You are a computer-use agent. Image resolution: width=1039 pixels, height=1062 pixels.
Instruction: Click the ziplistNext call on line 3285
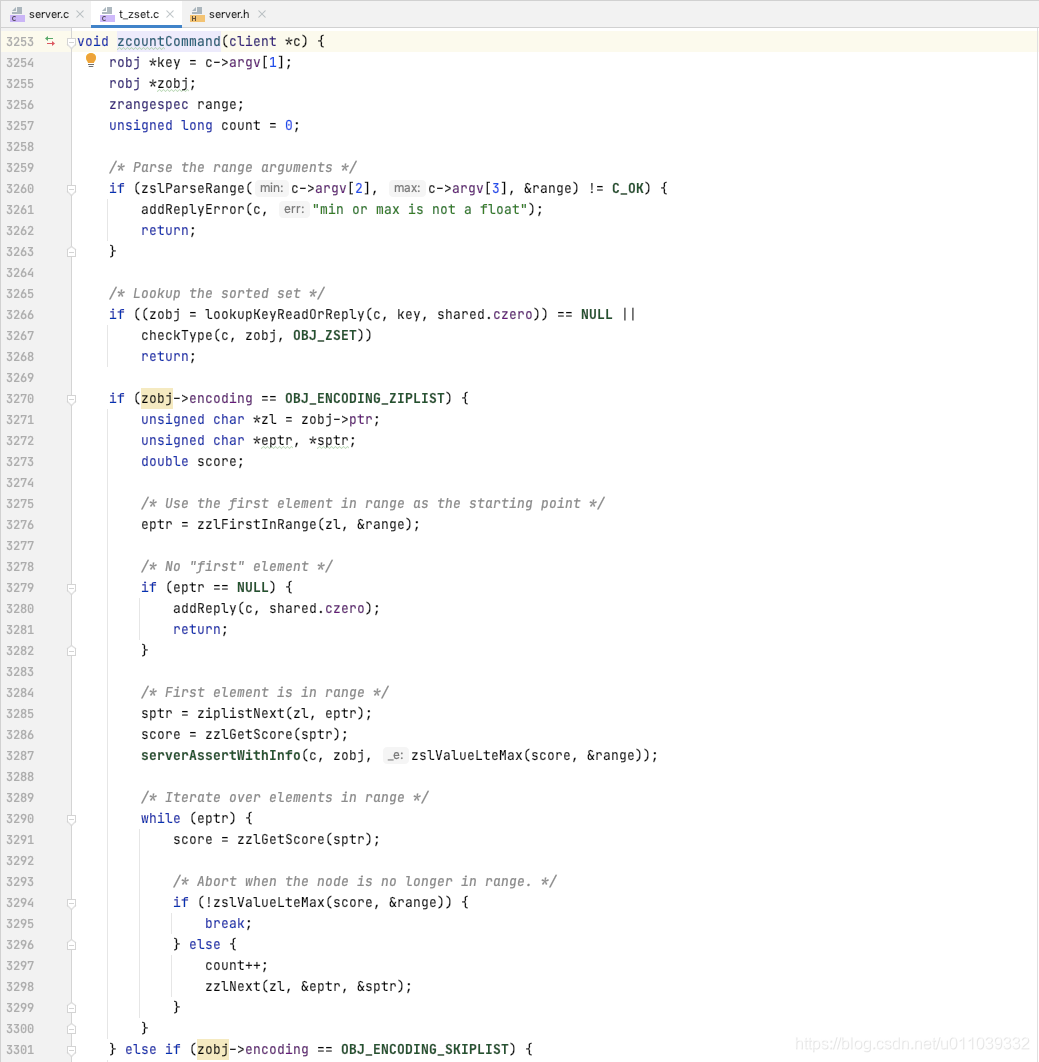pyautogui.click(x=241, y=713)
